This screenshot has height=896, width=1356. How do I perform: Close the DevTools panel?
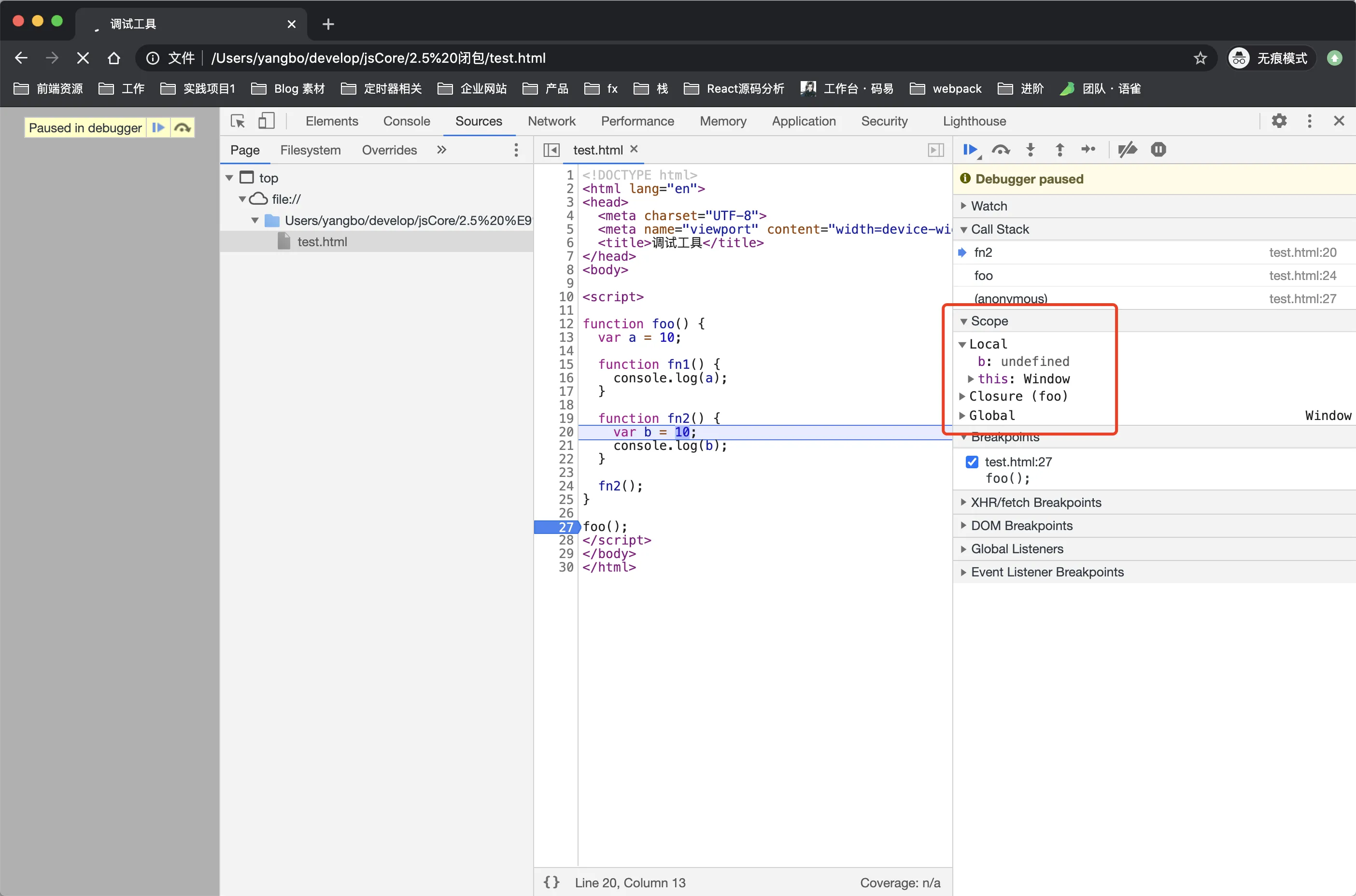pyautogui.click(x=1339, y=121)
